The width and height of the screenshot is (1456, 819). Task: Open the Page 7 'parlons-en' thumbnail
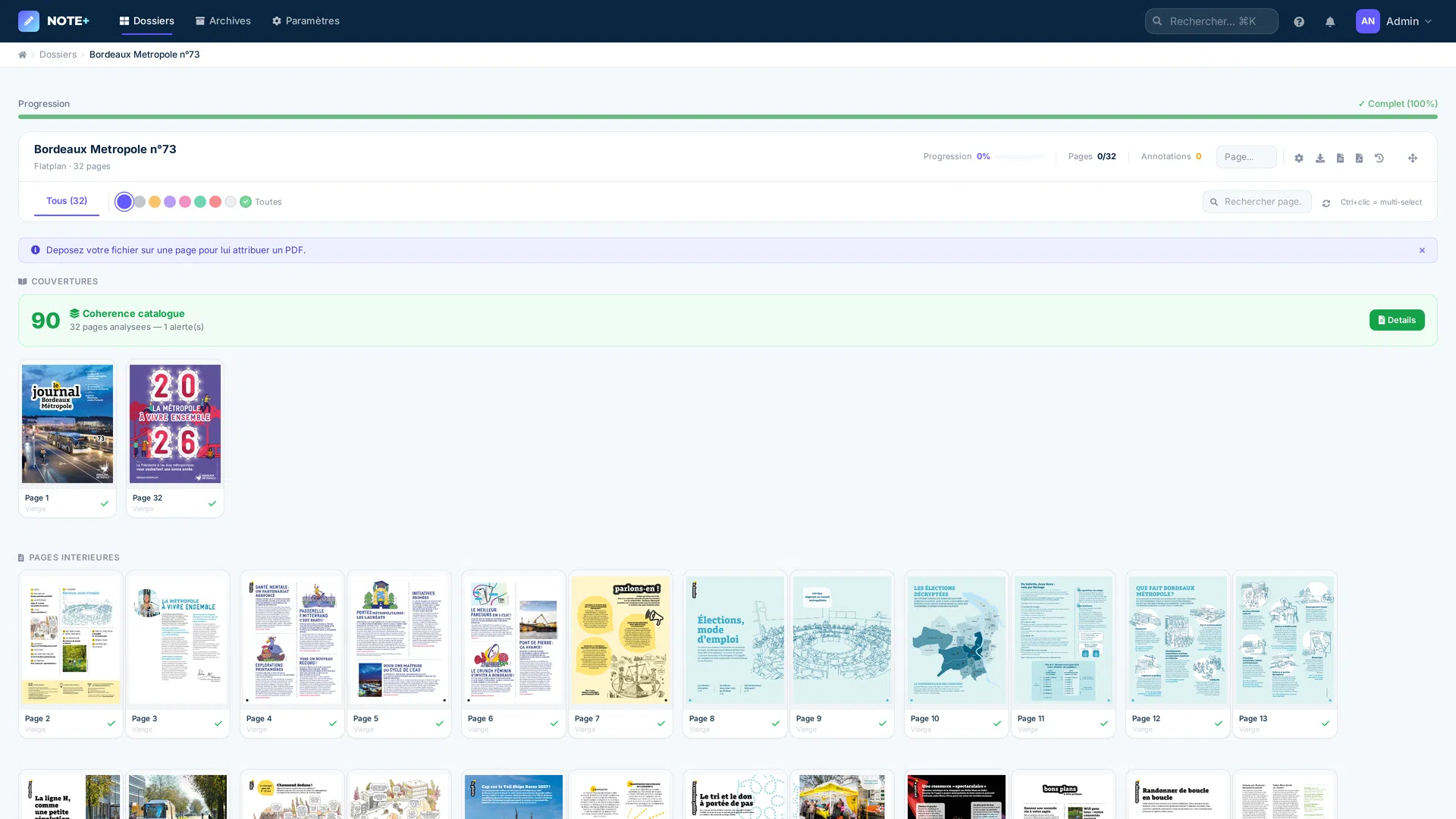(620, 639)
